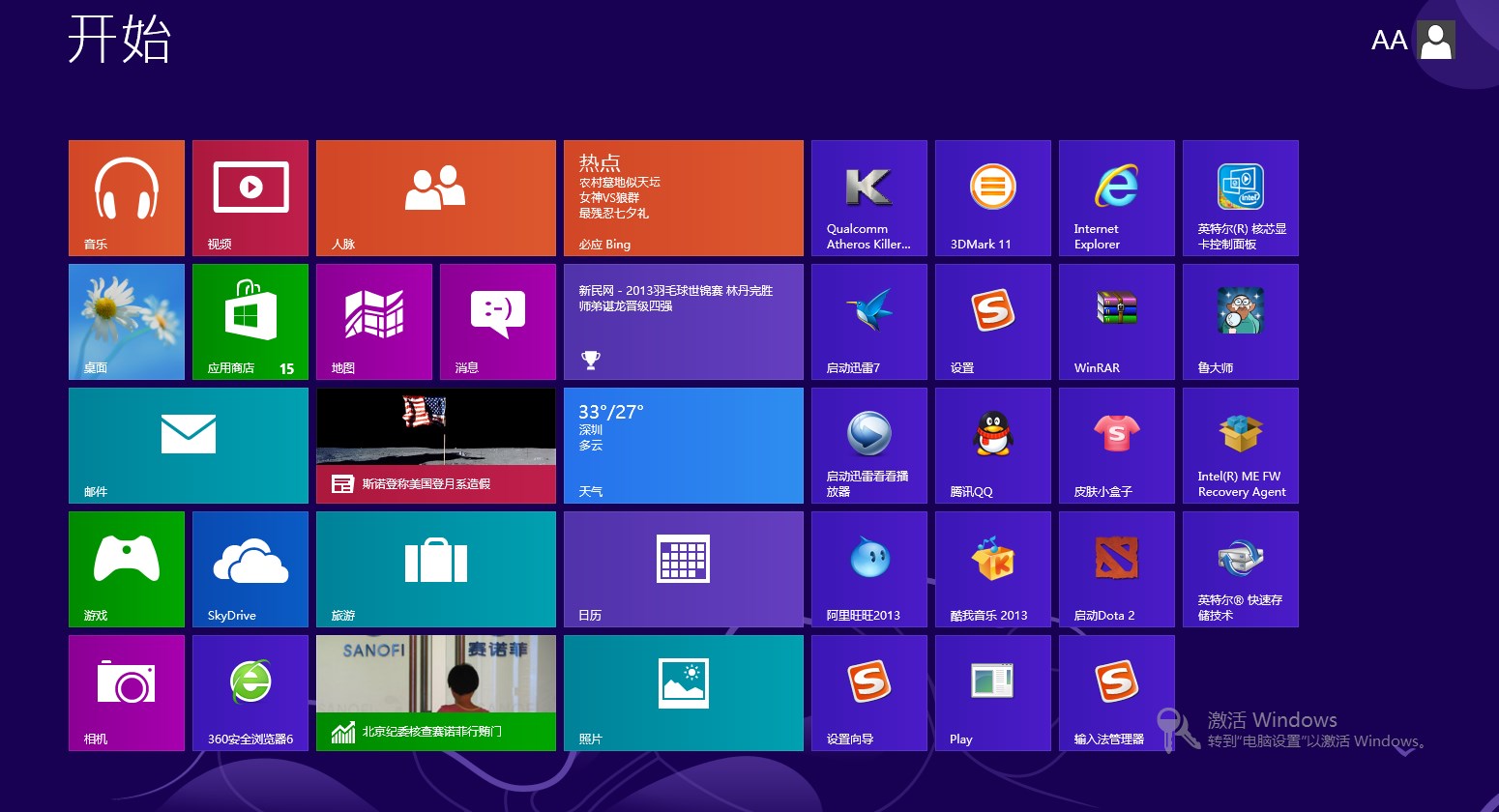Open the 桌面 desktop tile
The width and height of the screenshot is (1499, 812).
(x=127, y=322)
